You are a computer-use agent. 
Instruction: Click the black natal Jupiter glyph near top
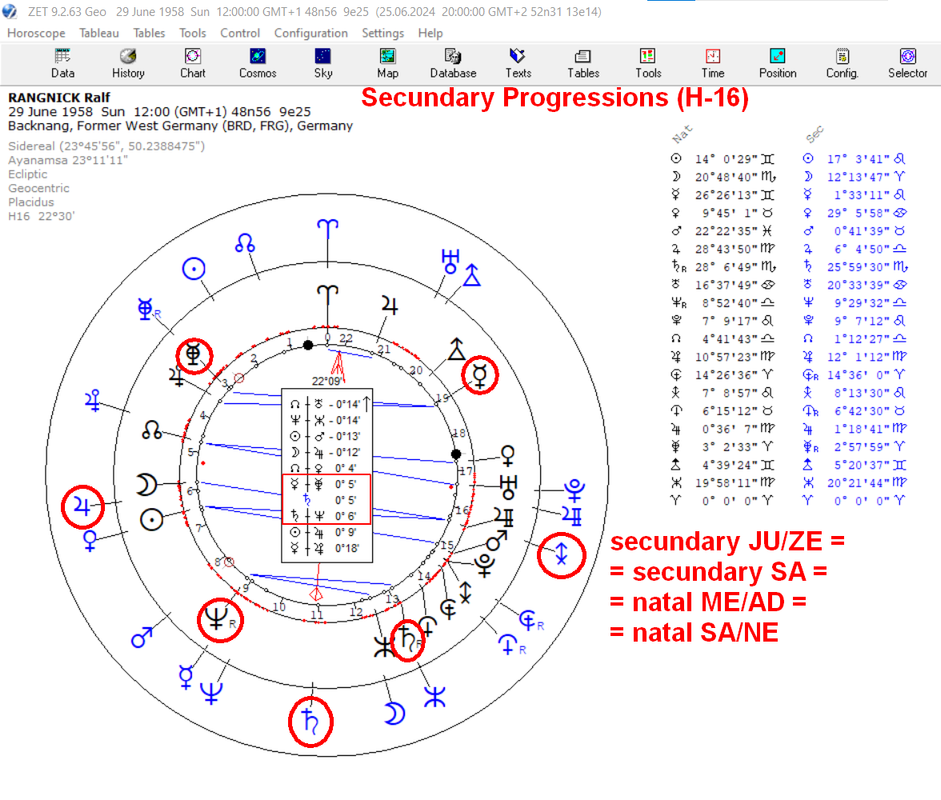[x=389, y=305]
